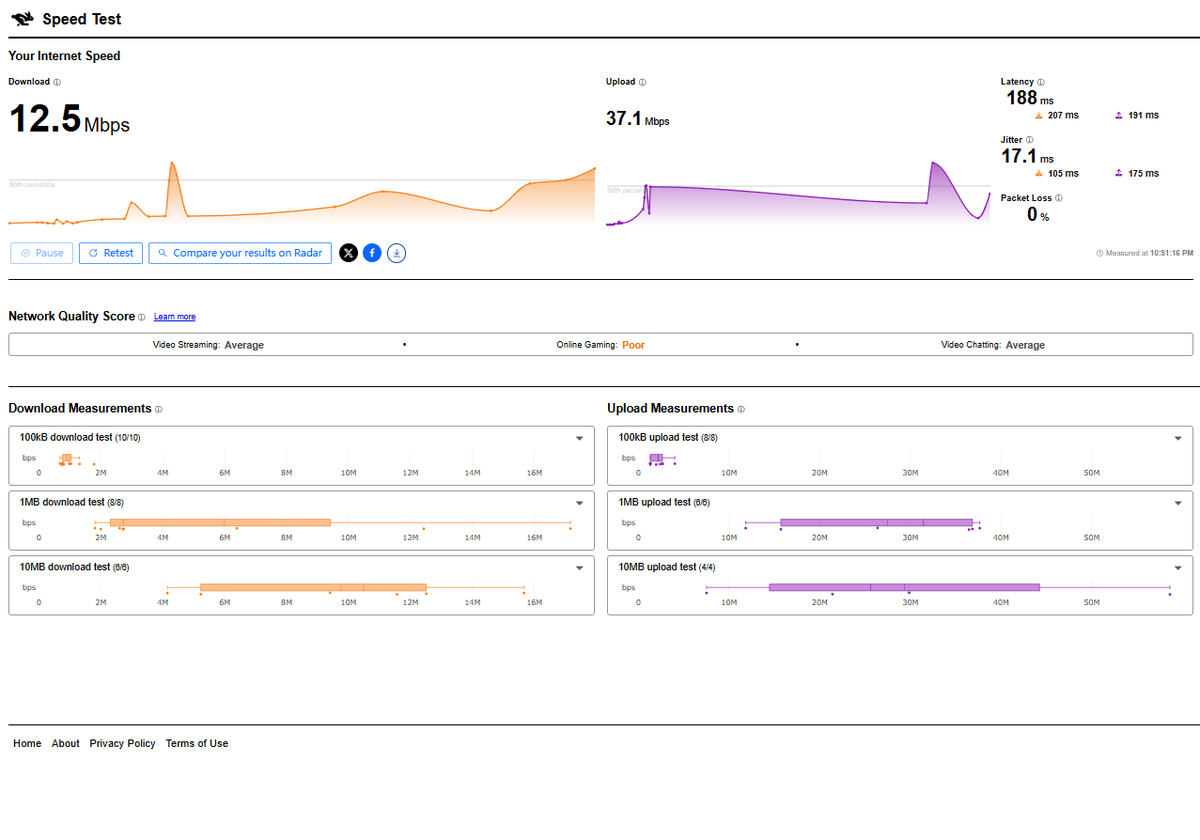This screenshot has height=840, width=1200.
Task: Click the Download Measurements info icon
Action: click(159, 409)
